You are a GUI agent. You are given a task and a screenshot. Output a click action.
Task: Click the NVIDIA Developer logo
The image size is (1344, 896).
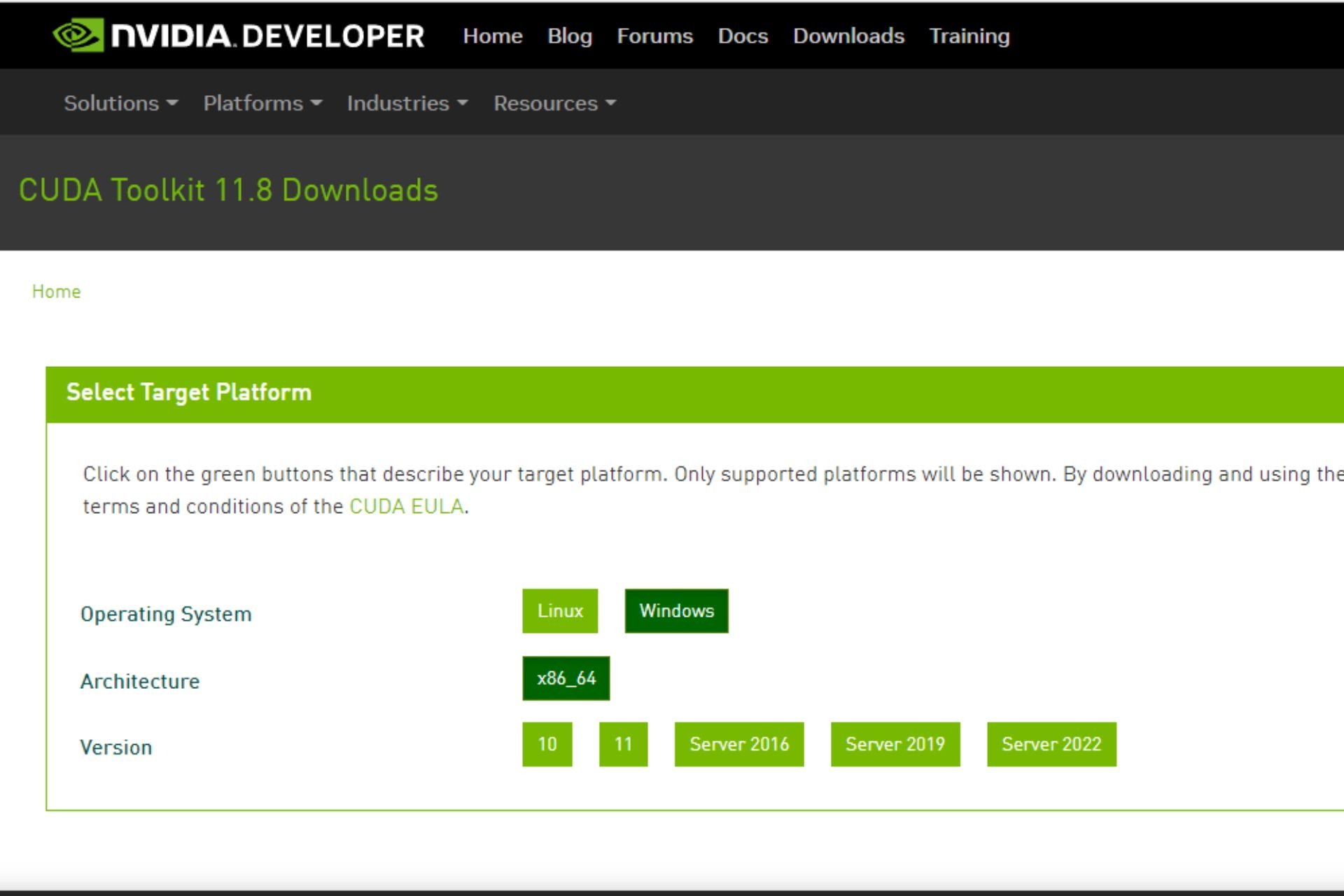(239, 35)
